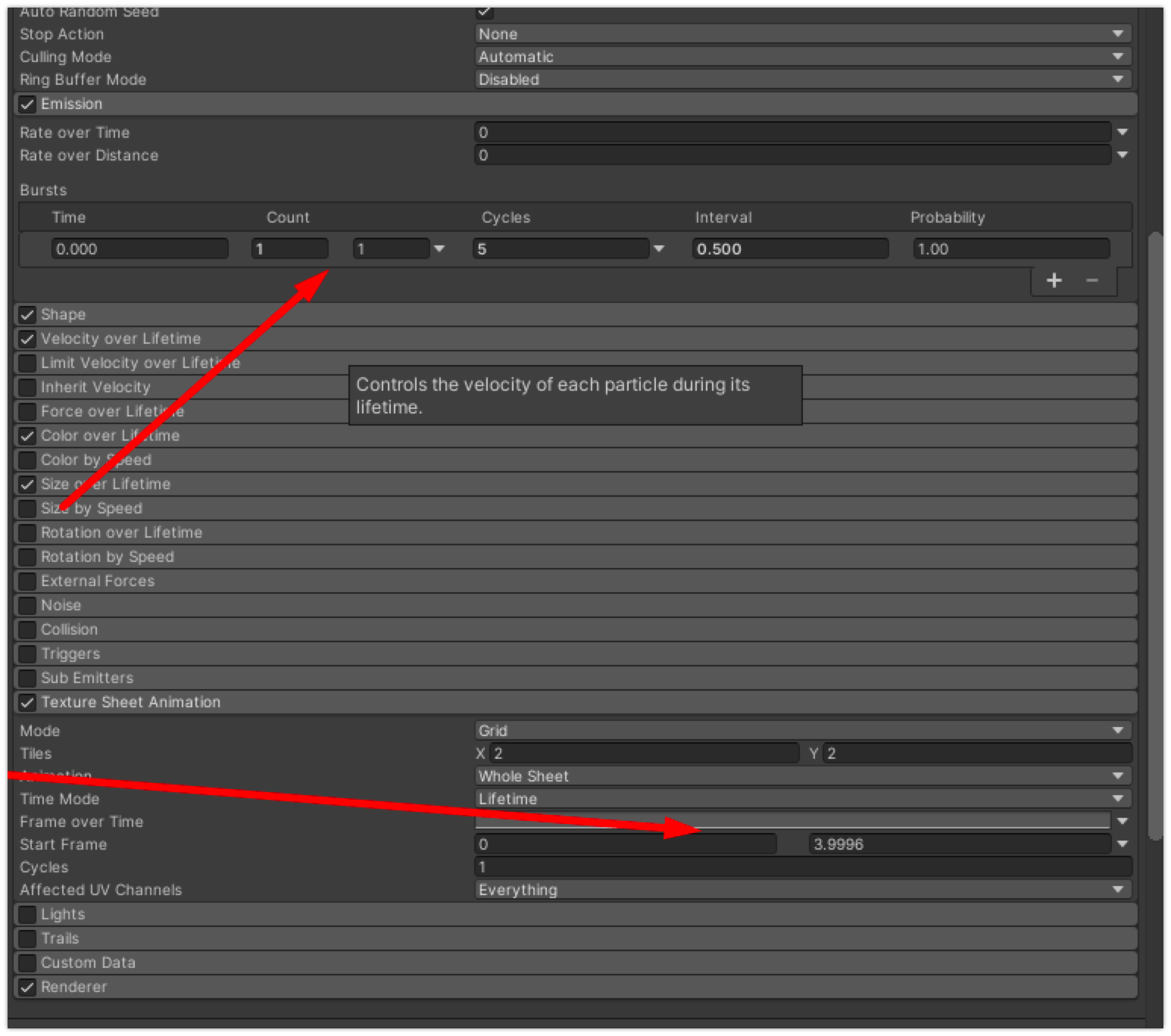Enable the Color by Speed checkbox
This screenshot has width=1171, height=1036.
27,460
